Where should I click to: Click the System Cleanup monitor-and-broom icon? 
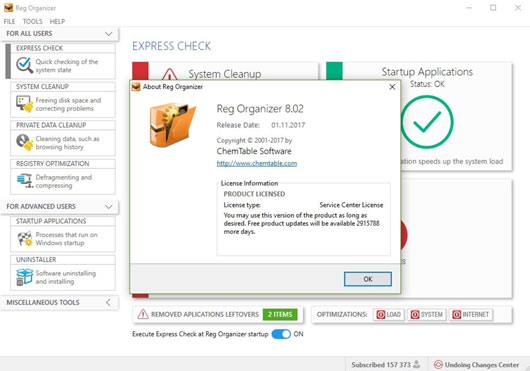tap(25, 104)
